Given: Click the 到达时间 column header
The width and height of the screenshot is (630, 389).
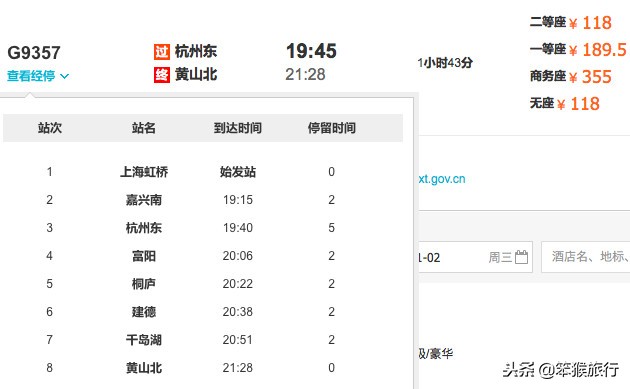Looking at the screenshot, I should 238,128.
